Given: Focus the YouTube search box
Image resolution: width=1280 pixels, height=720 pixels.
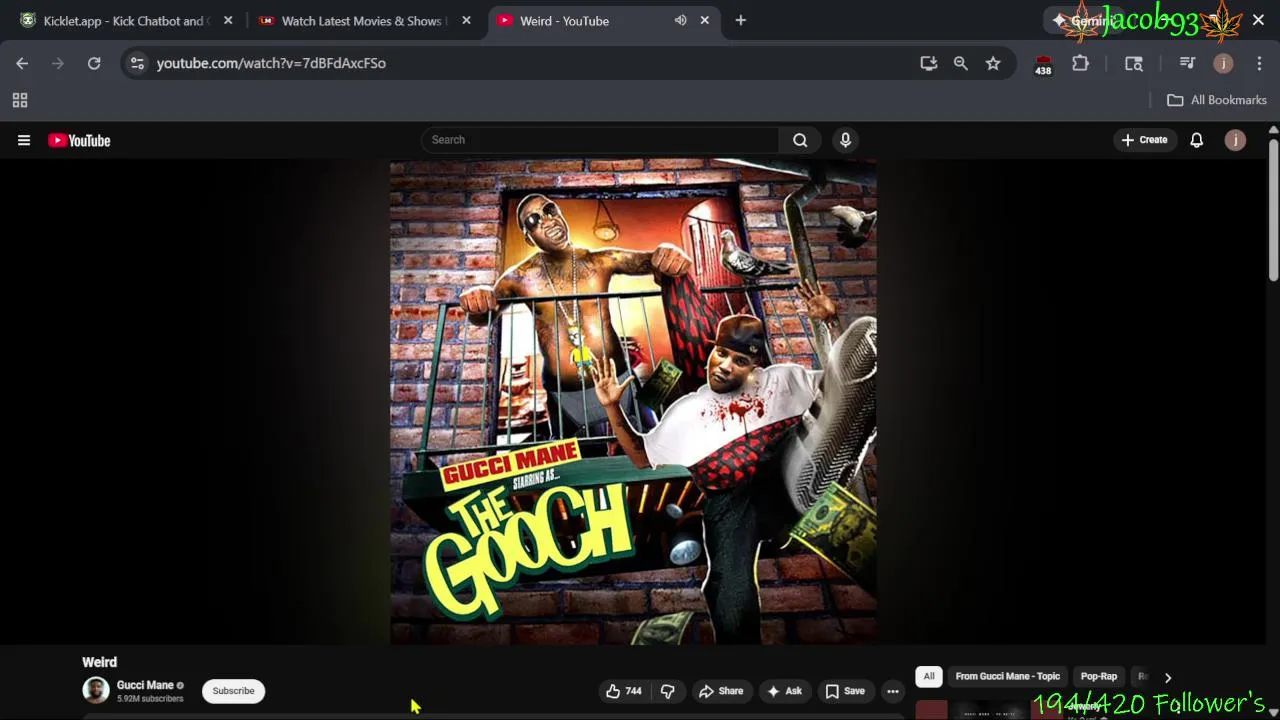Looking at the screenshot, I should [x=600, y=140].
